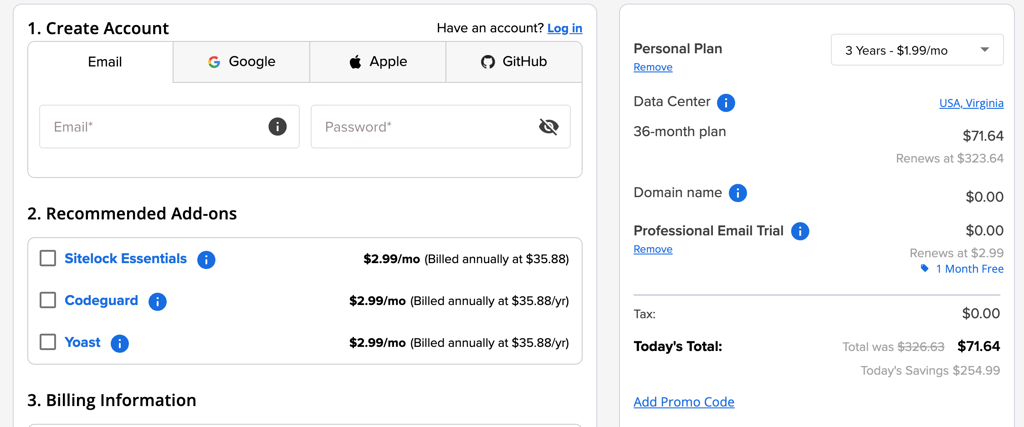This screenshot has width=1024, height=427.
Task: Remove the Professional Email Trial via Remove link
Action: pyautogui.click(x=653, y=249)
